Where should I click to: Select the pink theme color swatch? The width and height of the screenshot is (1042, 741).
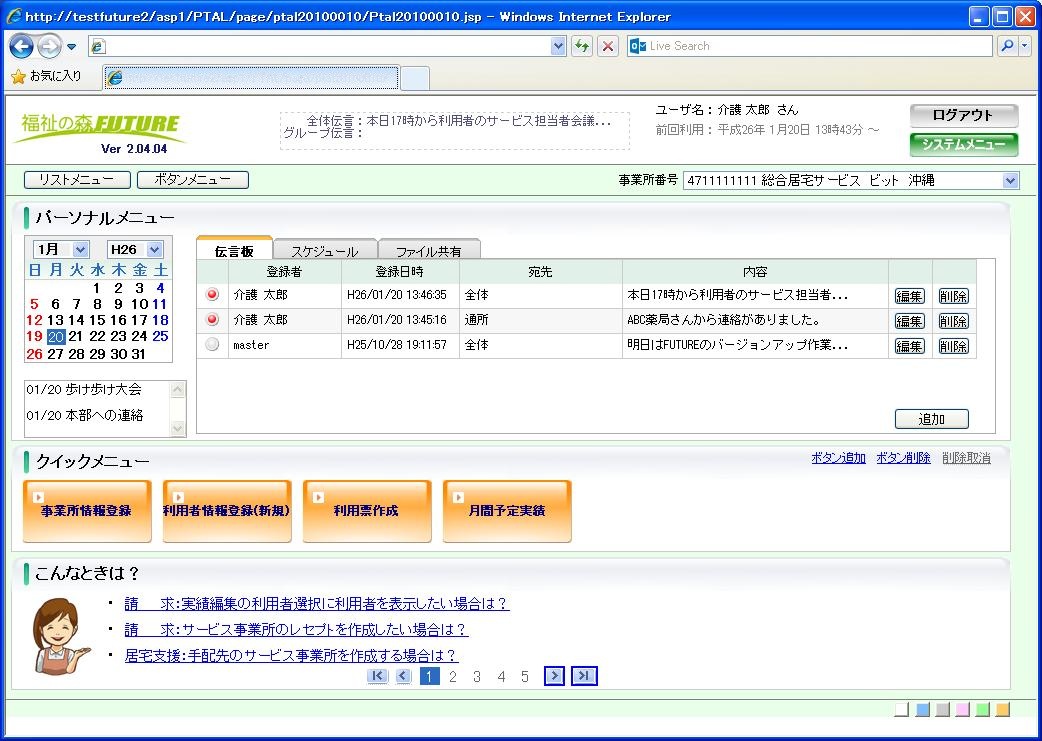pyautogui.click(x=962, y=710)
